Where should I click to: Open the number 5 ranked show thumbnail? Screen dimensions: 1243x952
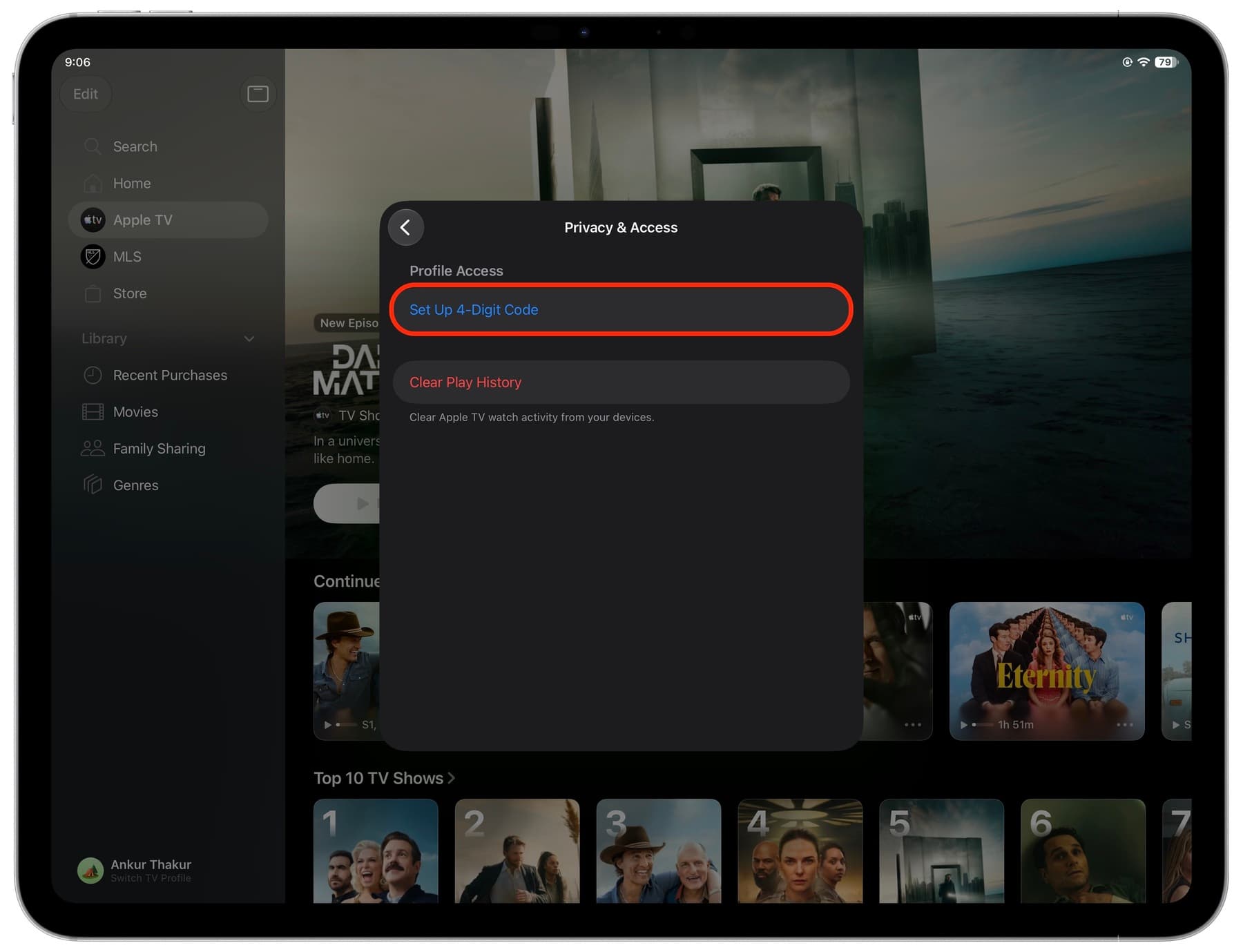(942, 851)
